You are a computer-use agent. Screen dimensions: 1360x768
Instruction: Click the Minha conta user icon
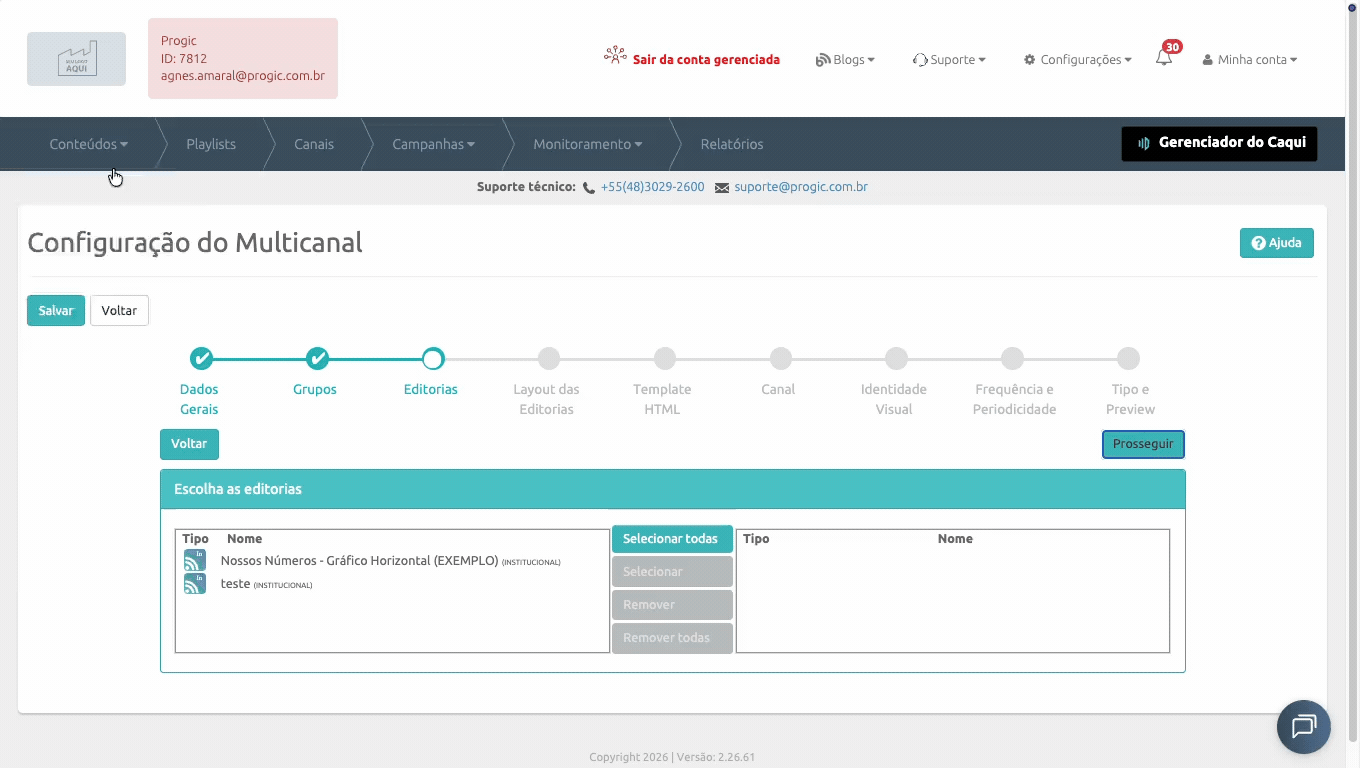1208,60
